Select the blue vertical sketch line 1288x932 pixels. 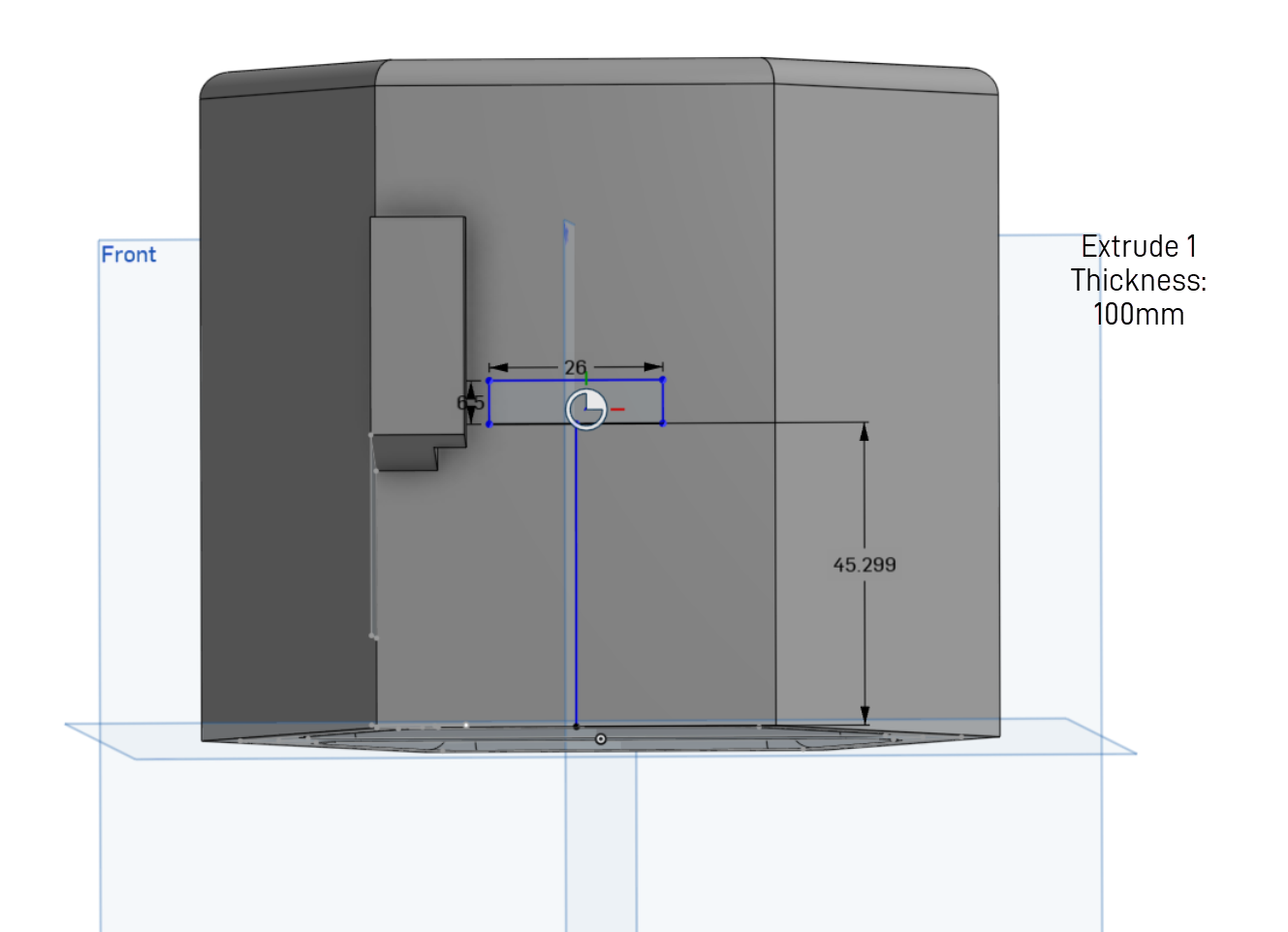[x=576, y=574]
